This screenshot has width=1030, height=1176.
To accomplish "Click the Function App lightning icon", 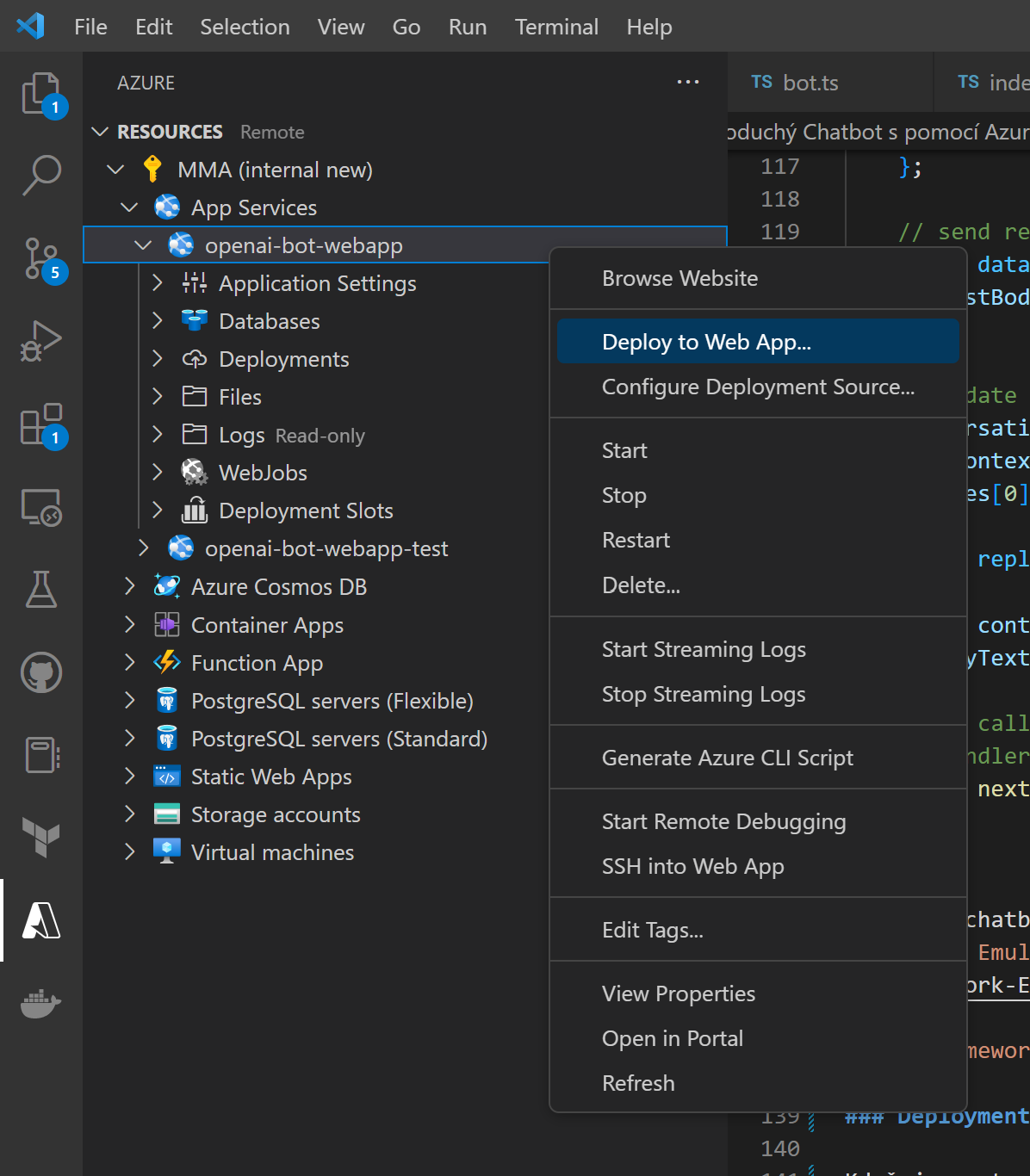I will click(x=166, y=662).
